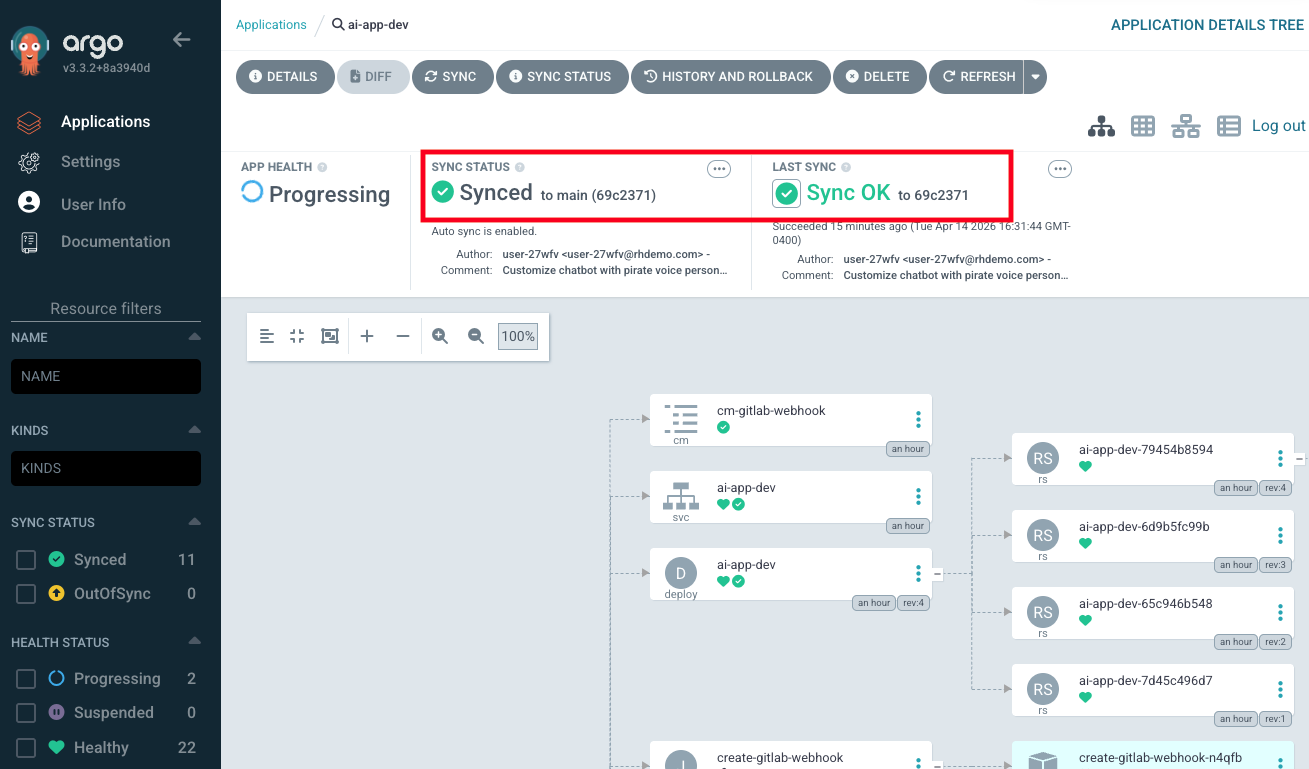Collapse the ai-app-dev deployment children
The image size is (1309, 769).
(937, 574)
